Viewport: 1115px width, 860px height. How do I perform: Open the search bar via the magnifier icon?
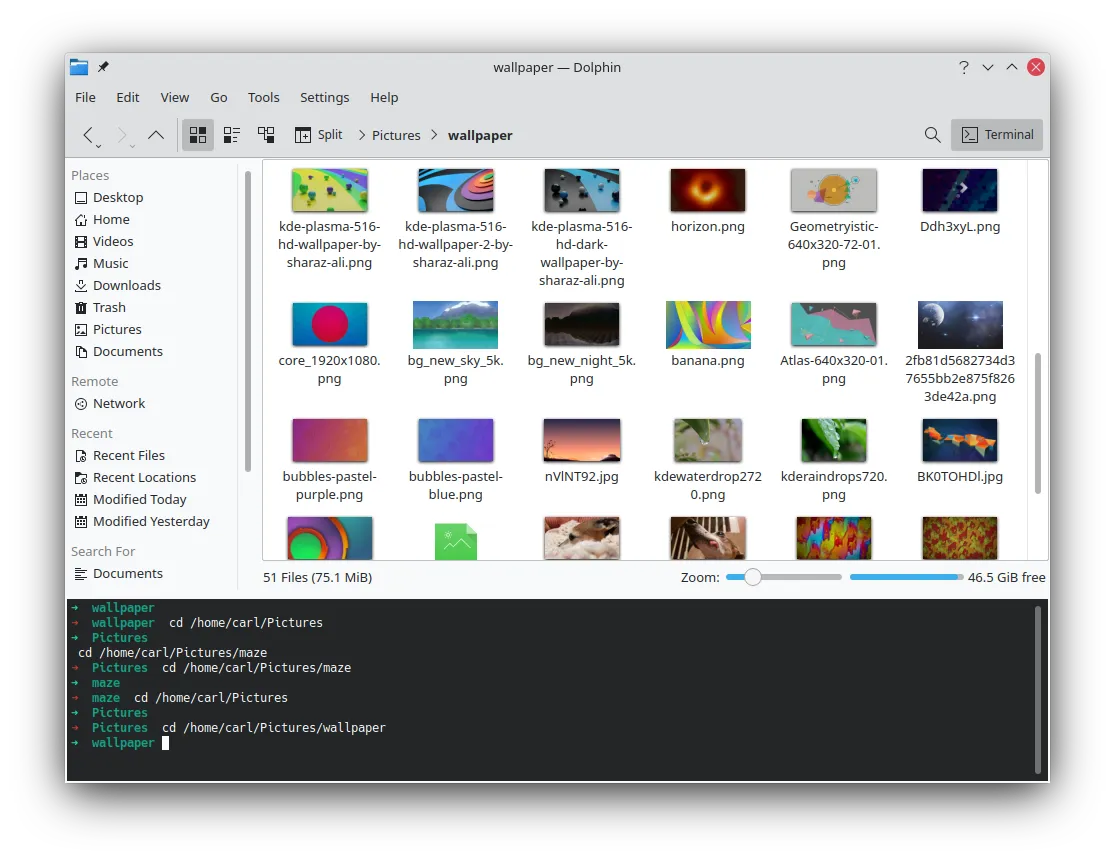coord(932,134)
